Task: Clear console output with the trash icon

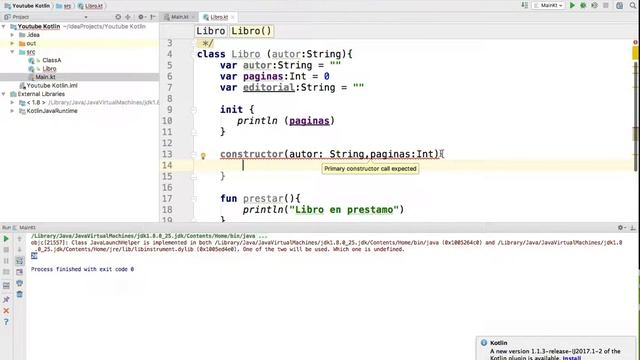Action: 20,294
